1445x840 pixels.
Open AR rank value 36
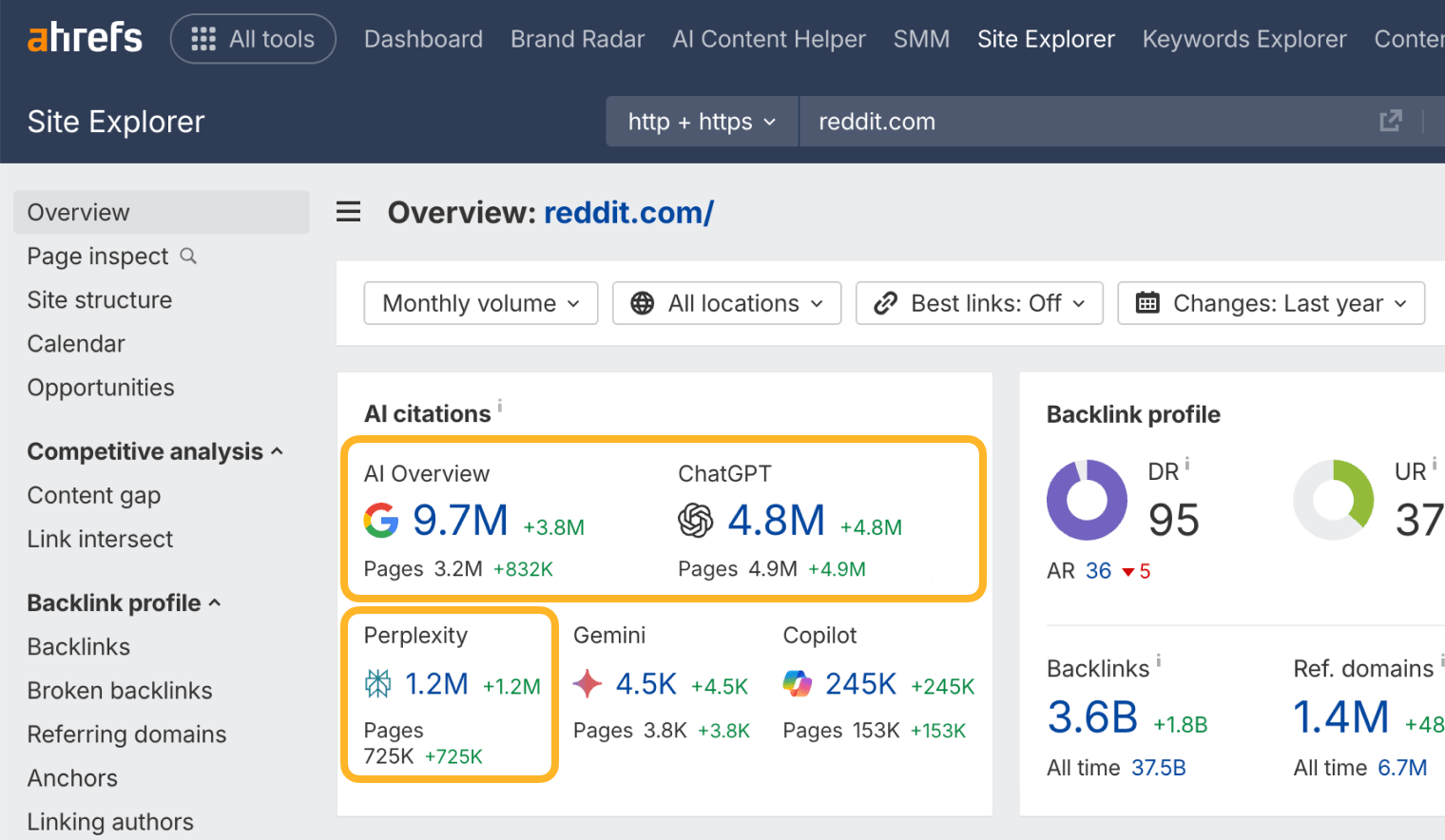pyautogui.click(x=1098, y=571)
